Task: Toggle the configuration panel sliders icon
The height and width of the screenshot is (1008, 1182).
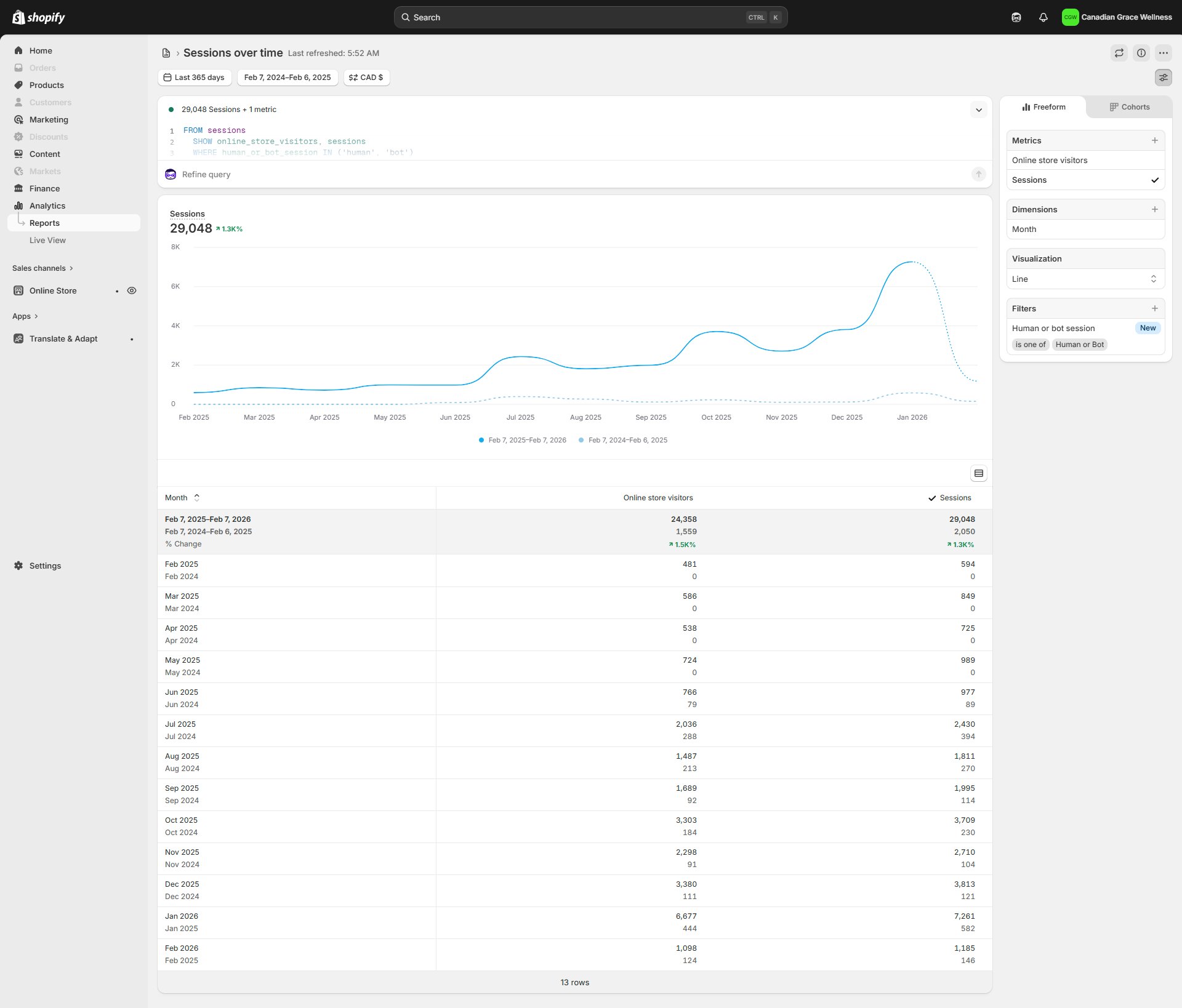Action: pyautogui.click(x=1163, y=78)
